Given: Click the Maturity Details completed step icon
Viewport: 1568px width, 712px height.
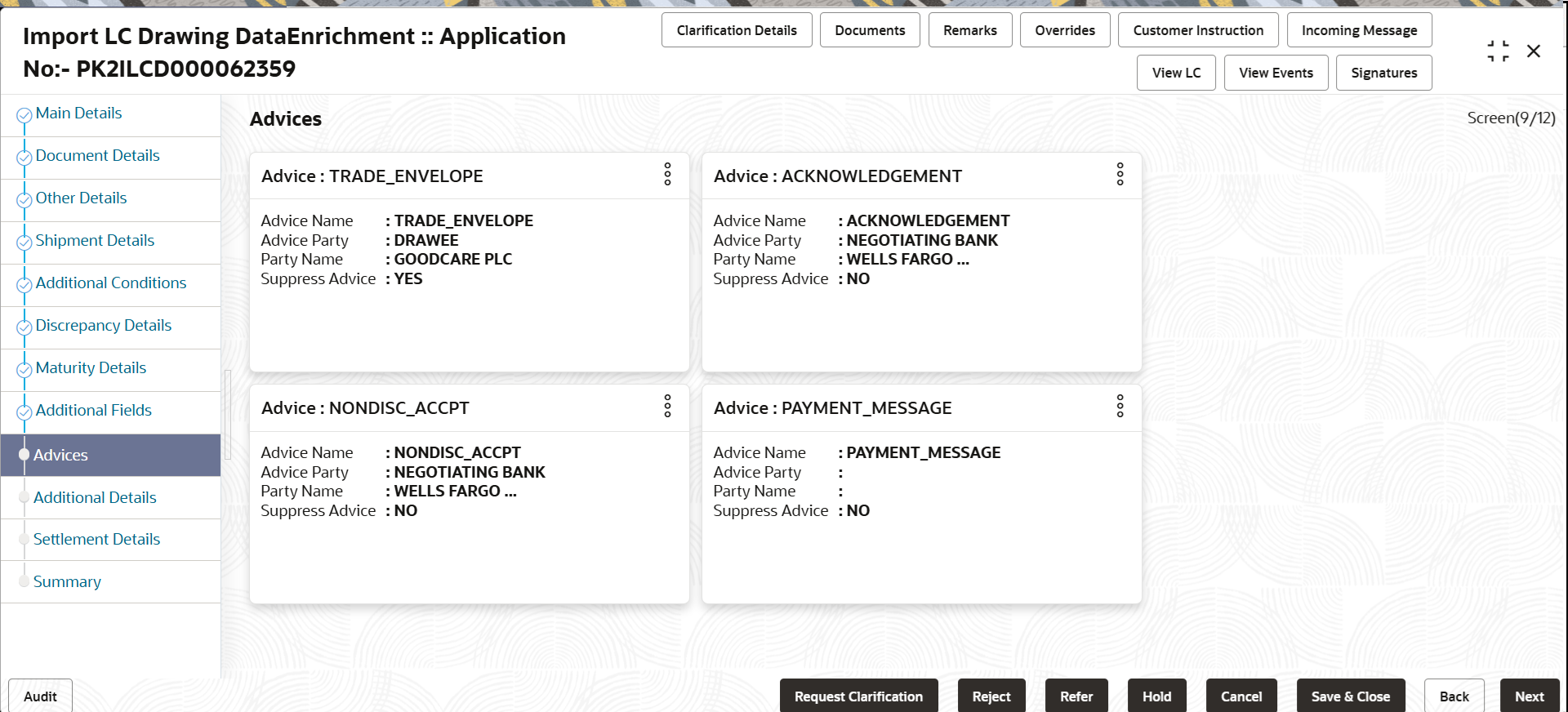Looking at the screenshot, I should coord(24,371).
